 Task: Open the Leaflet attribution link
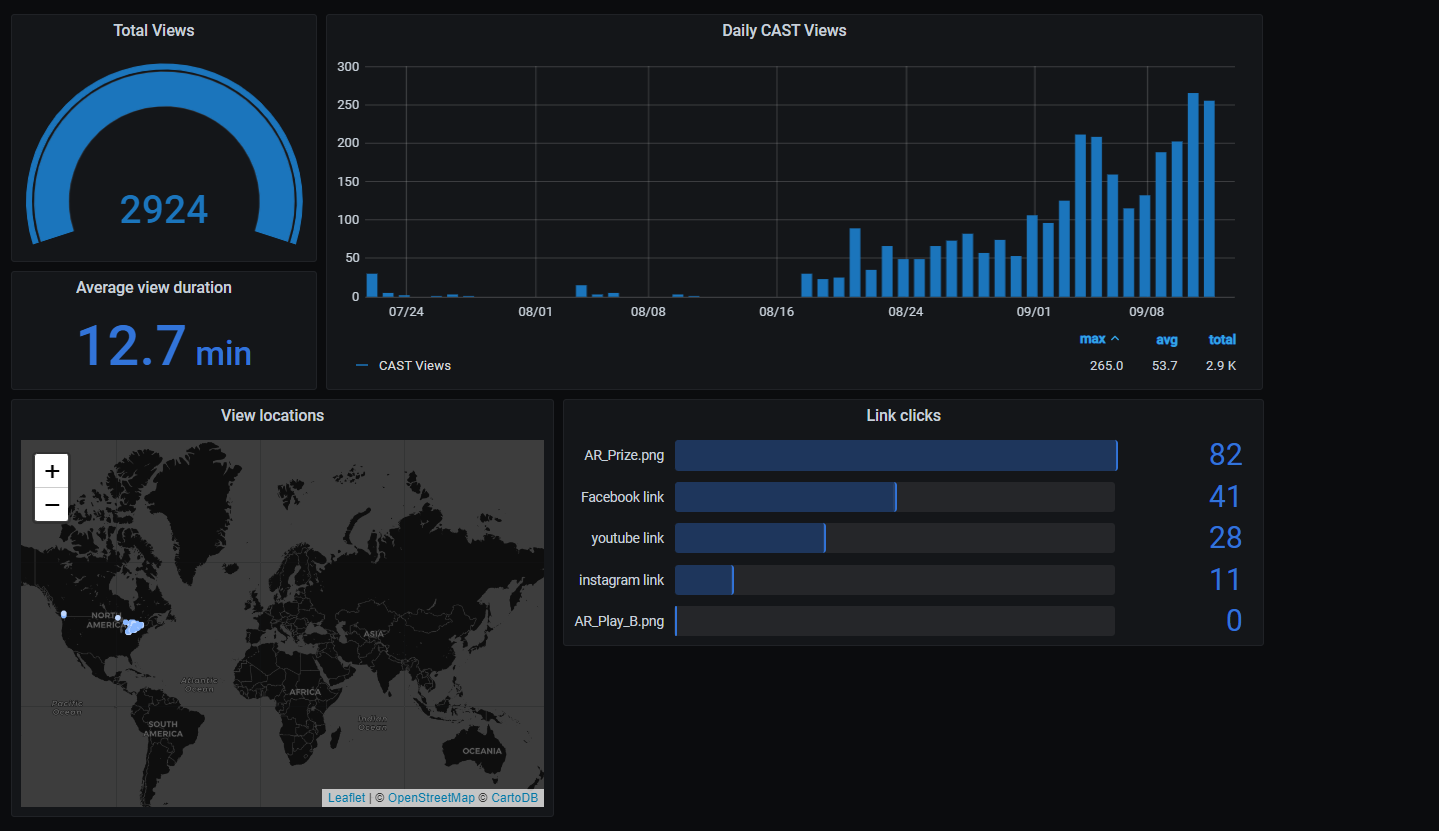[346, 798]
